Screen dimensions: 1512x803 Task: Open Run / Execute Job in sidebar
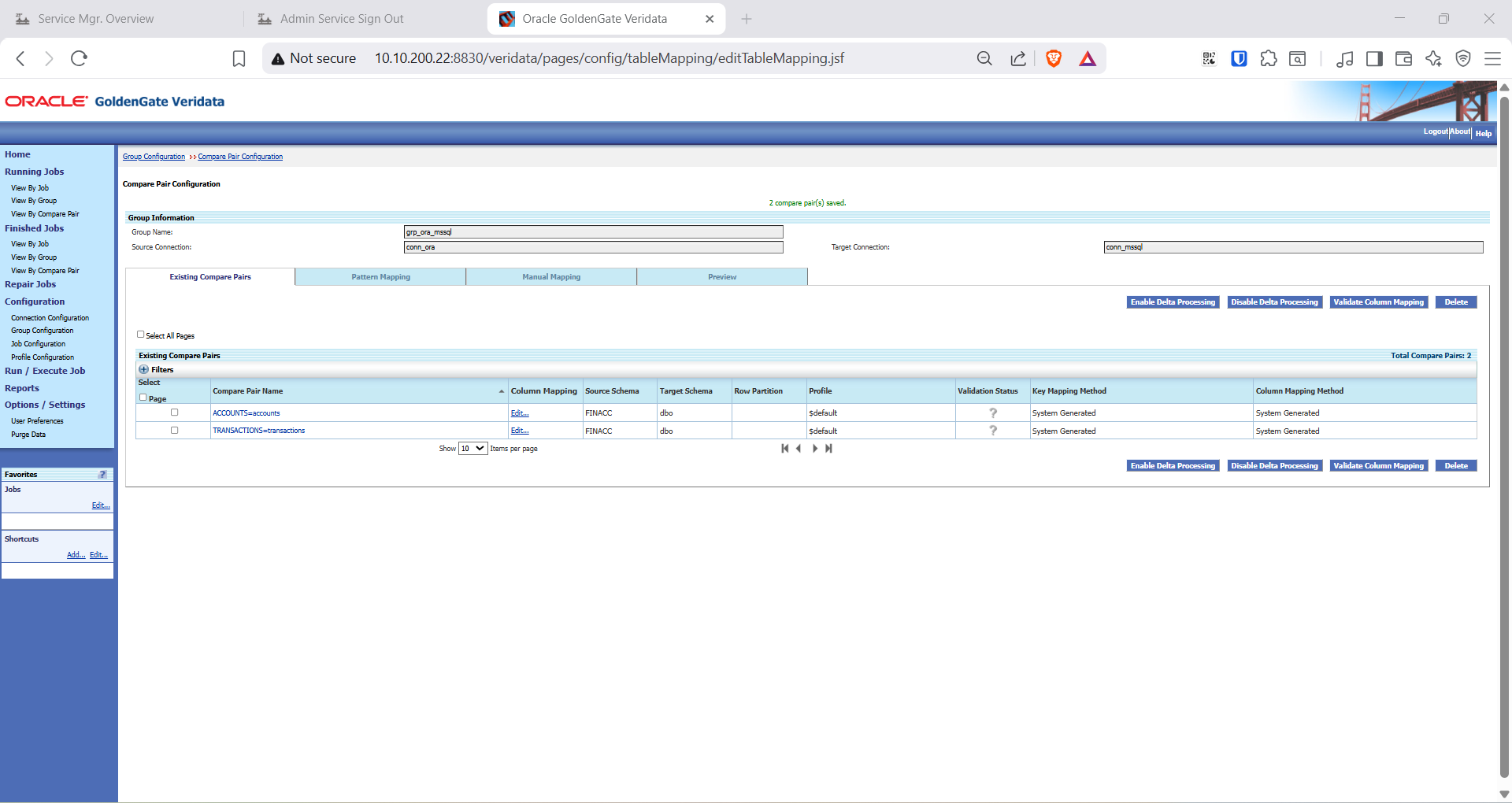[x=45, y=371]
